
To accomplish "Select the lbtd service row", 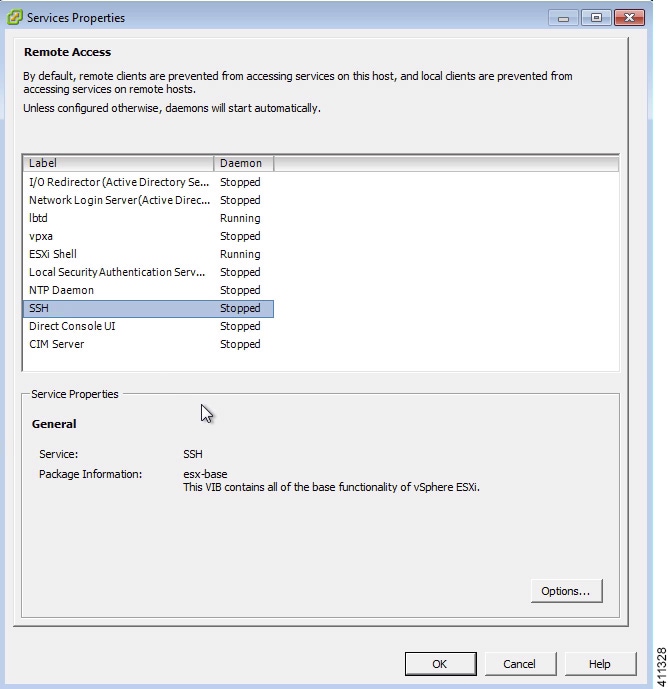I will [148, 218].
